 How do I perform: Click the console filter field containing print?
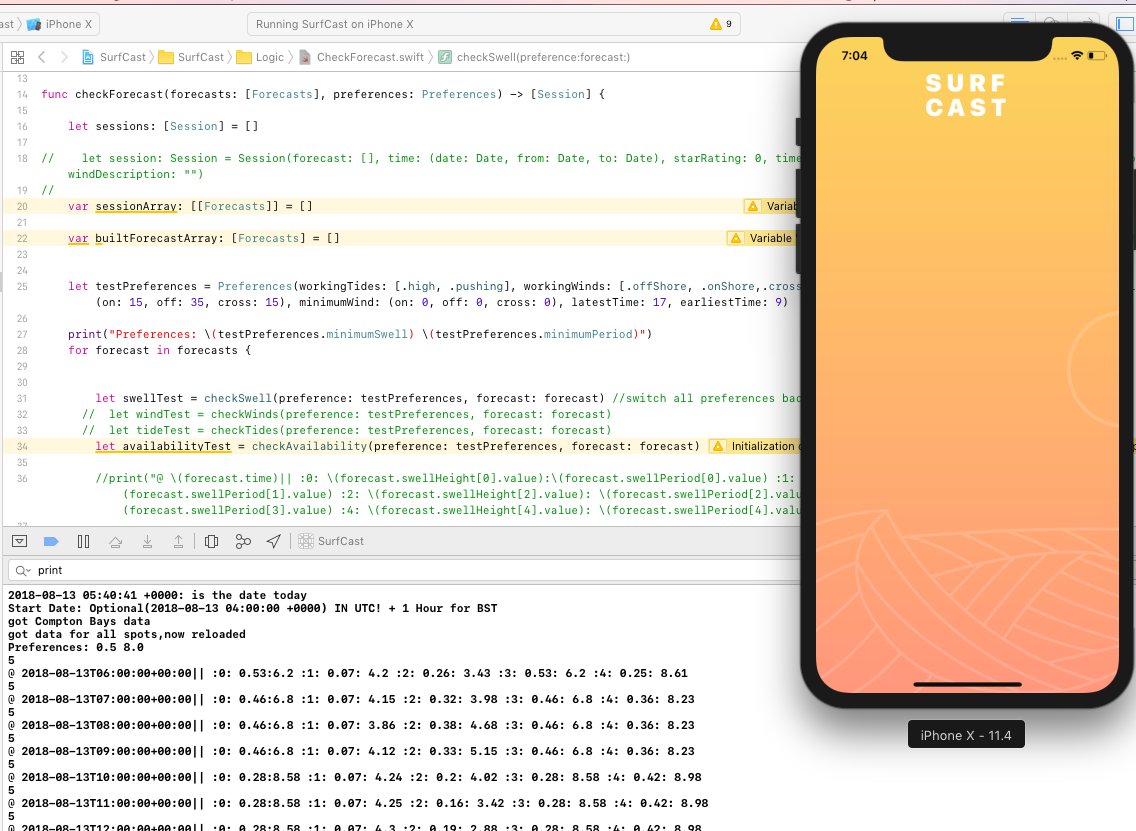(x=404, y=570)
